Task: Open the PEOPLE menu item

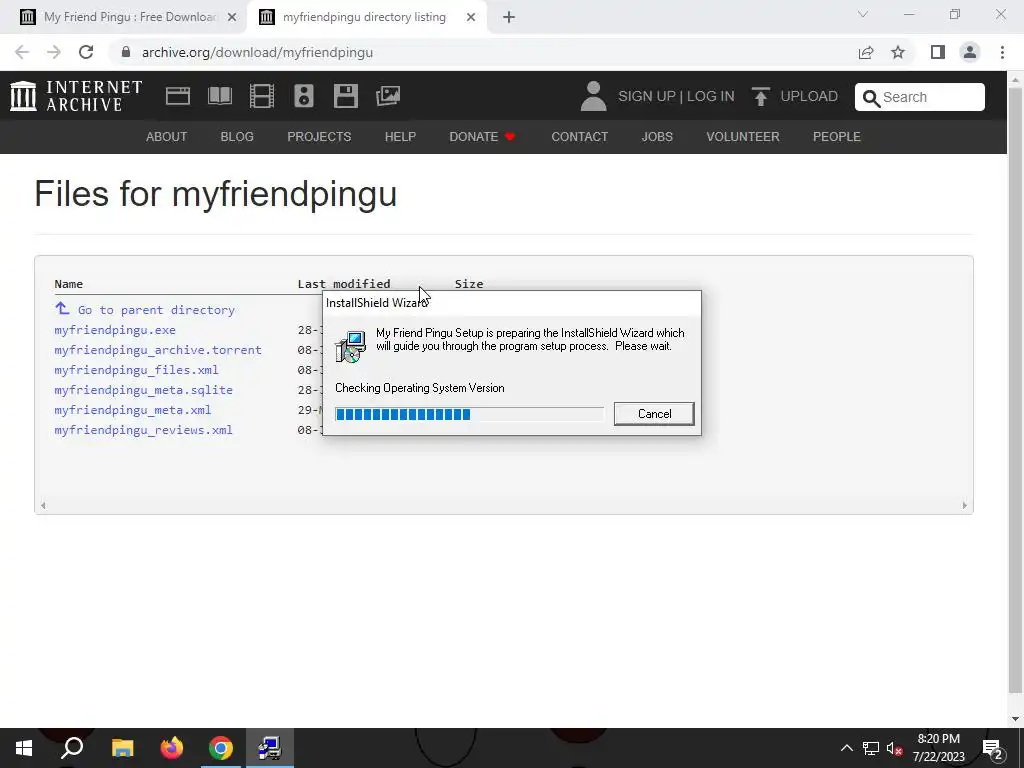Action: 837,136
